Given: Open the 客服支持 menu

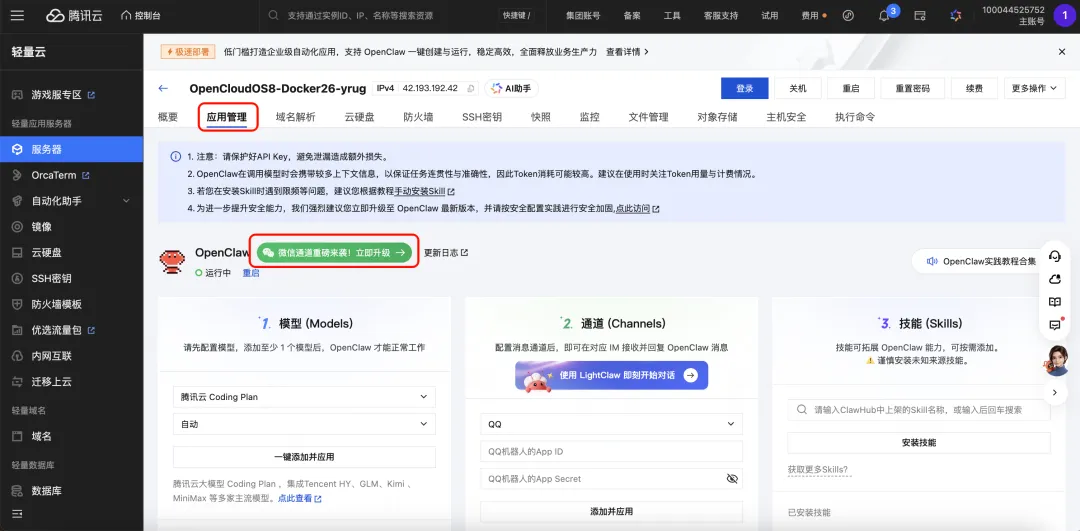Looking at the screenshot, I should (720, 15).
